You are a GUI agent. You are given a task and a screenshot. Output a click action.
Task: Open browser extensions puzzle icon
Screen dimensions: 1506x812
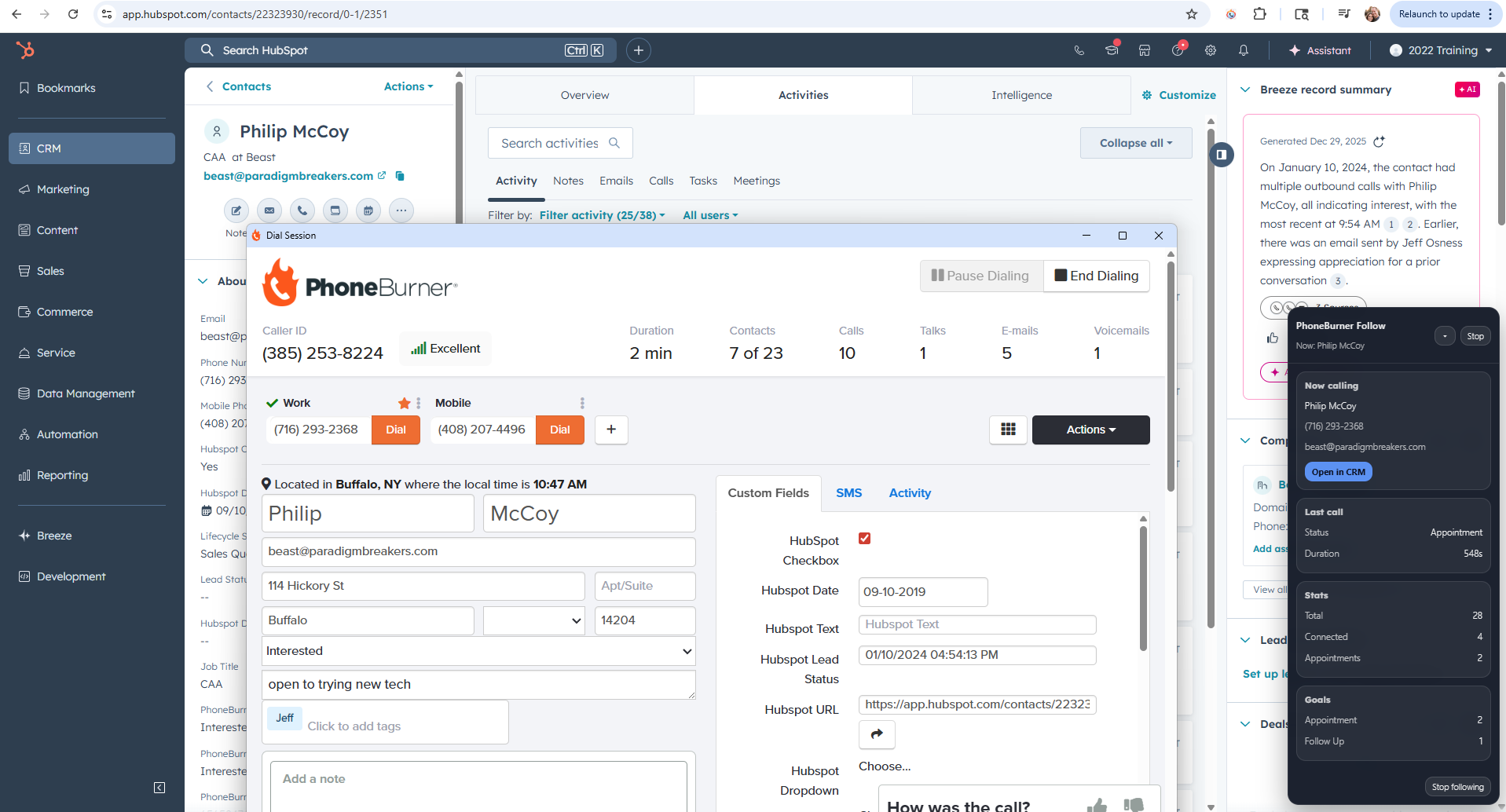tap(1260, 14)
